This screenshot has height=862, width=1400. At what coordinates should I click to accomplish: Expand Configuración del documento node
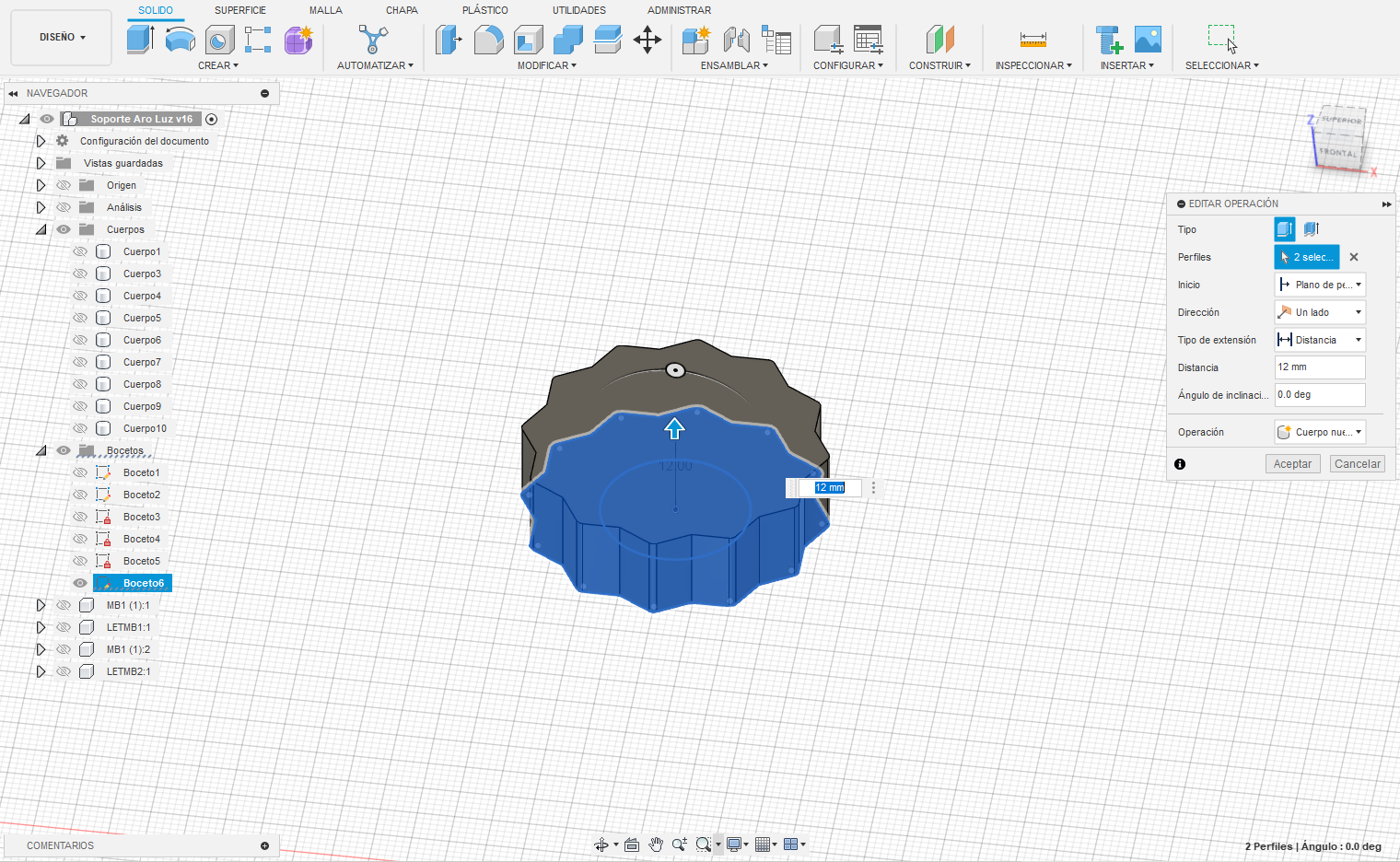[41, 141]
